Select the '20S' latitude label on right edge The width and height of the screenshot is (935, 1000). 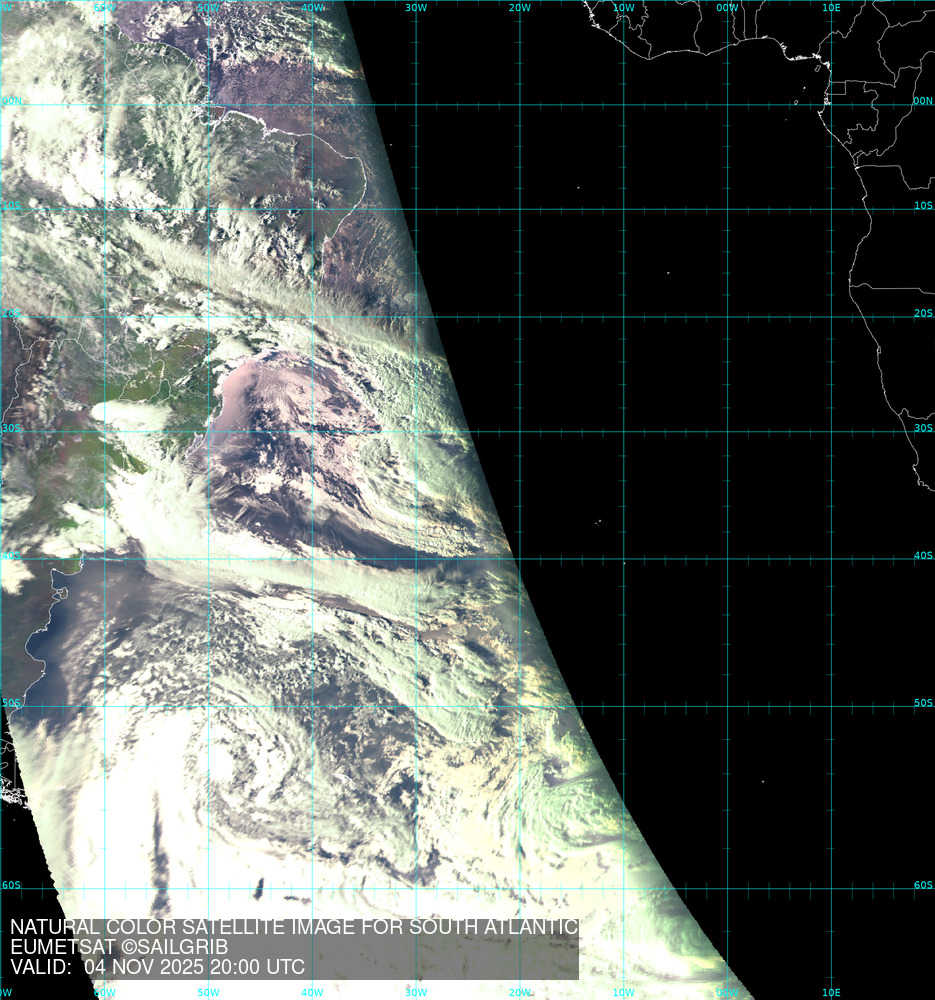pos(922,313)
